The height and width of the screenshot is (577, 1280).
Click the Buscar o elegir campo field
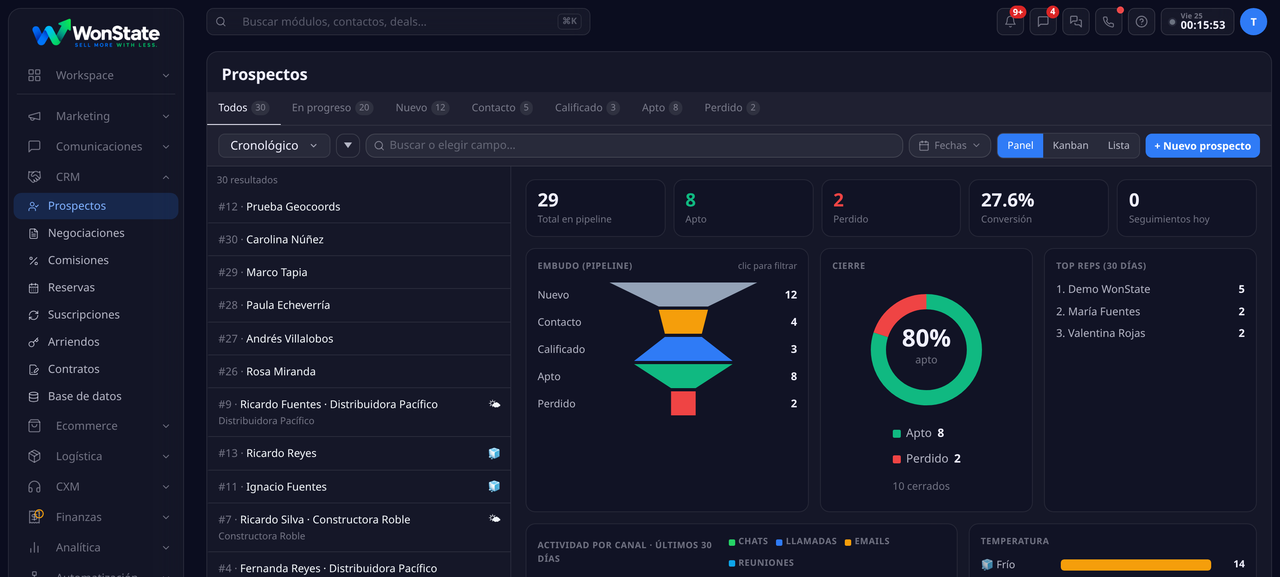pos(633,146)
